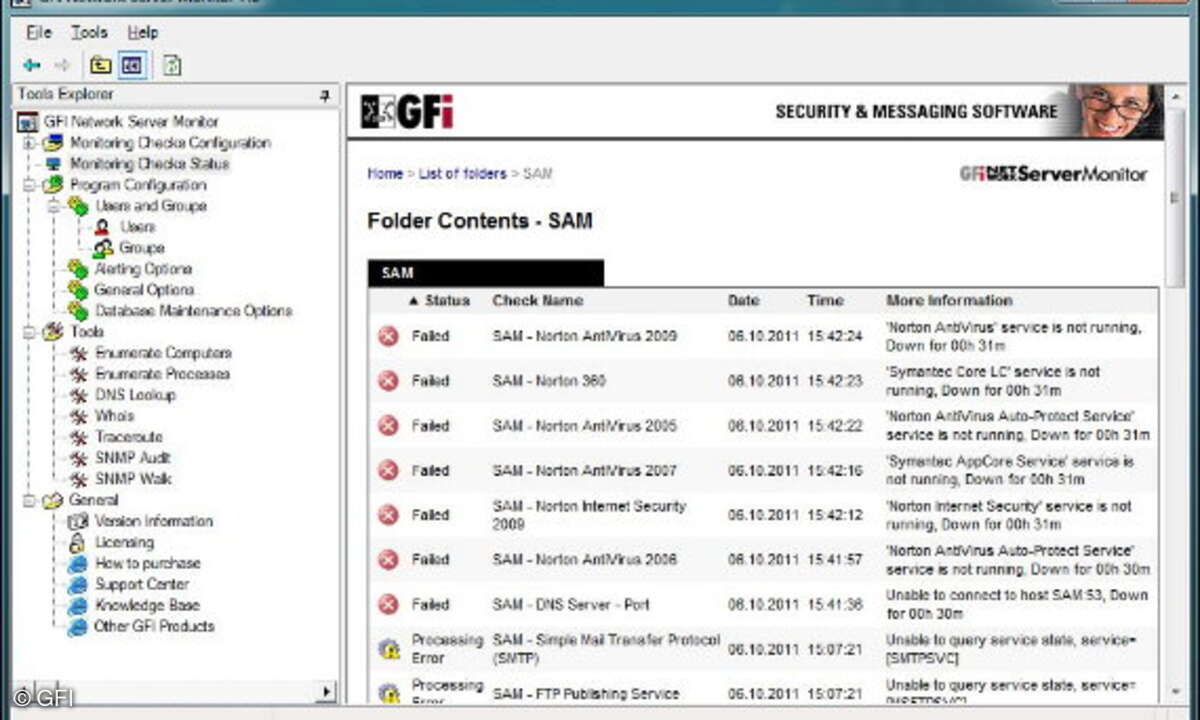Click the Other GFI Products icon
The width and height of the screenshot is (1200, 720).
pyautogui.click(x=77, y=627)
